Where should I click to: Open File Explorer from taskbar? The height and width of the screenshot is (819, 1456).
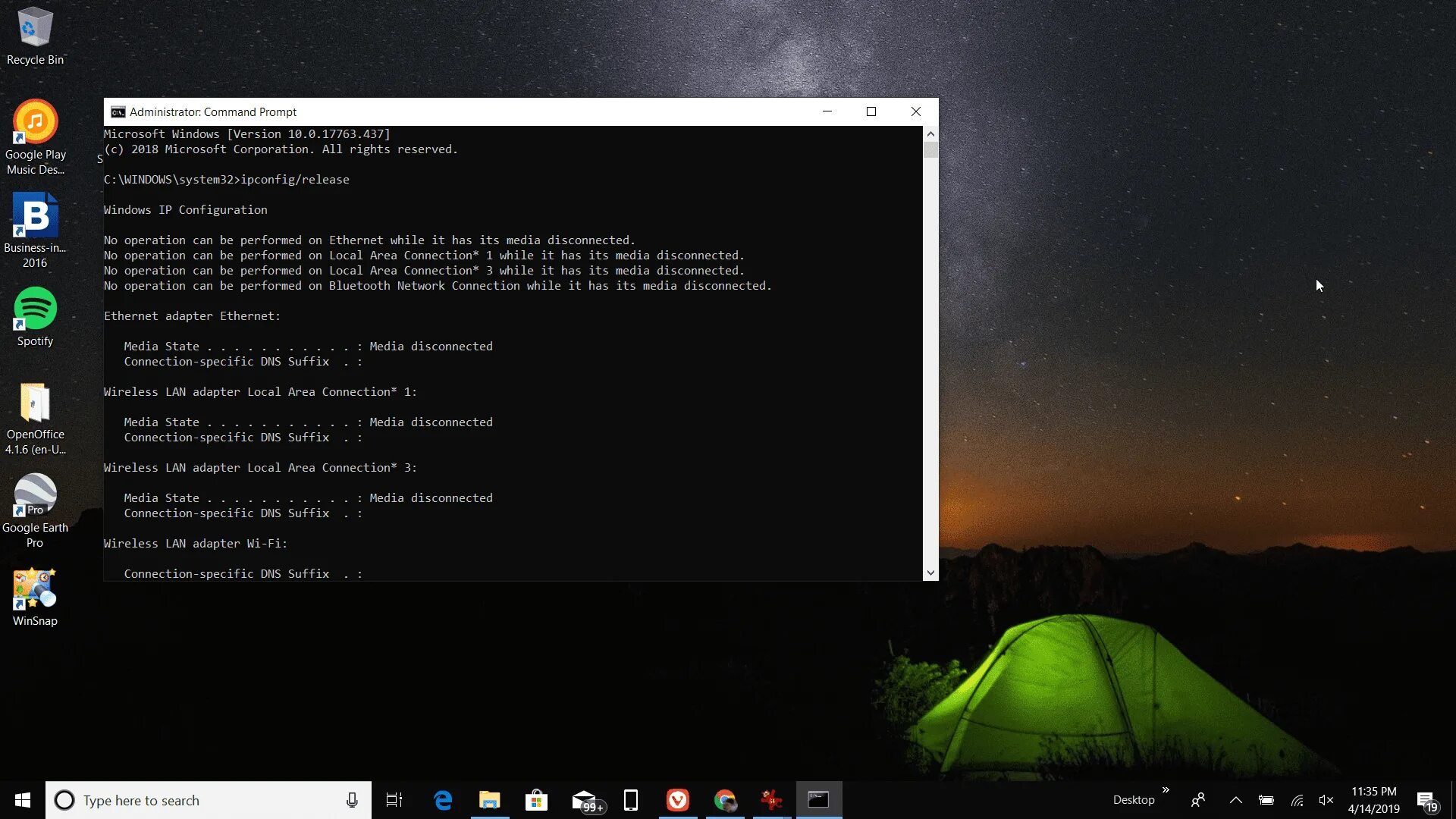(x=490, y=800)
